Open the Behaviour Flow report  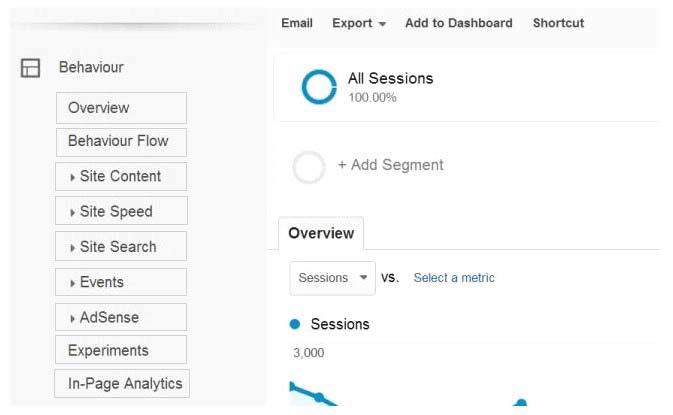click(x=121, y=142)
